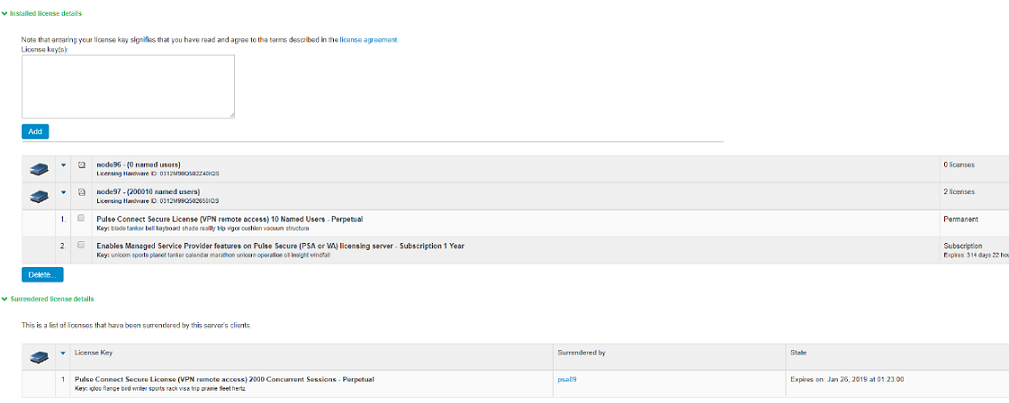This screenshot has width=1009, height=403.
Task: Click the Surrendered by column header
Action: point(581,353)
